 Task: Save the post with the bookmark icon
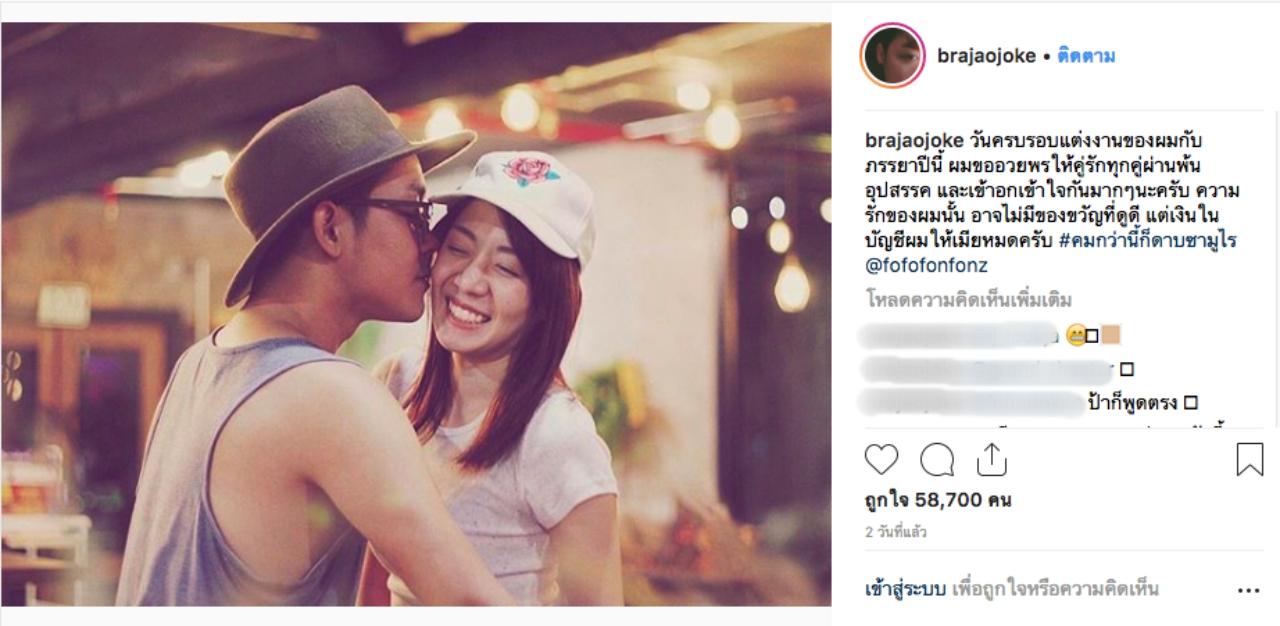tap(1249, 459)
